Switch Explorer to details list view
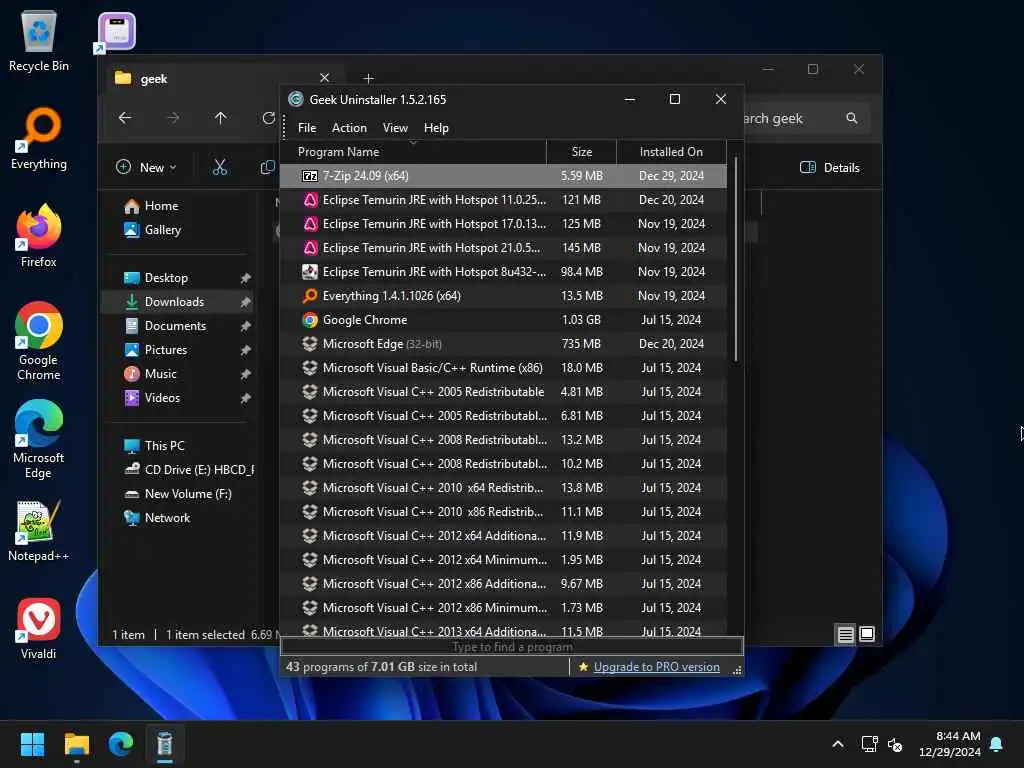Screen dimensions: 1024x768 [x=845, y=634]
